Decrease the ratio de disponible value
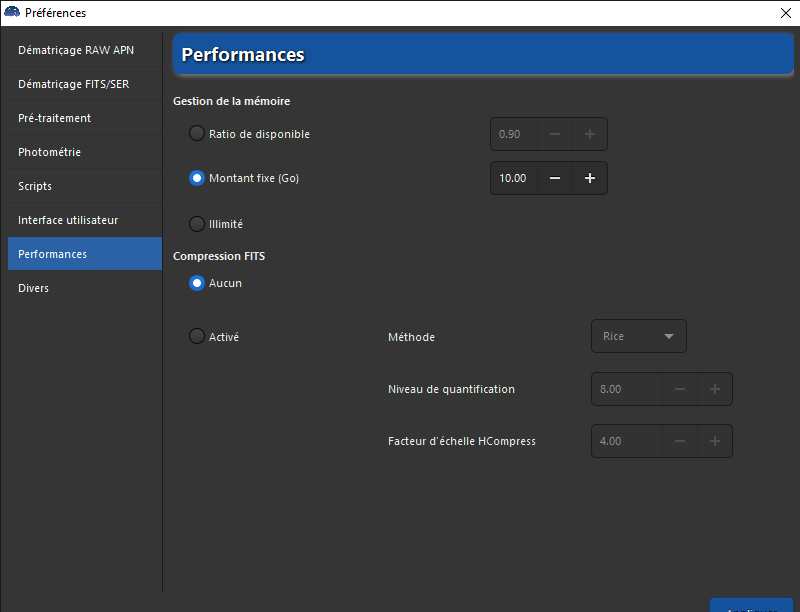 (555, 134)
